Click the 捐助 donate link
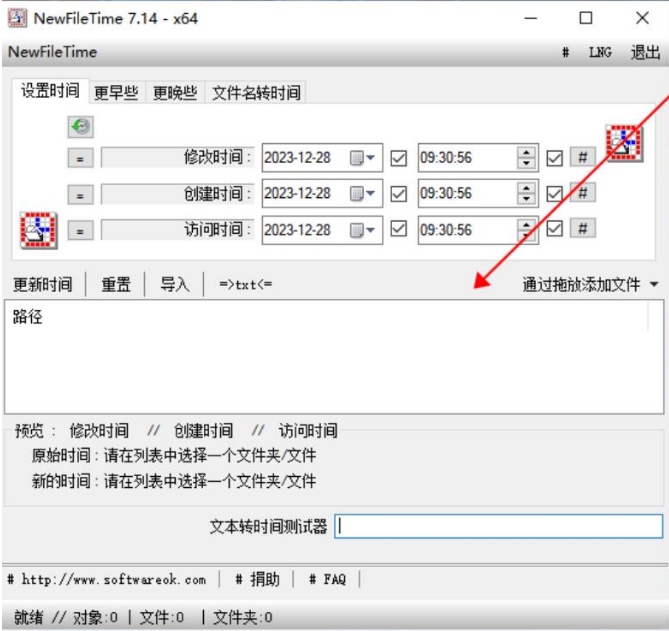Image resolution: width=669 pixels, height=631 pixels. tap(258, 580)
